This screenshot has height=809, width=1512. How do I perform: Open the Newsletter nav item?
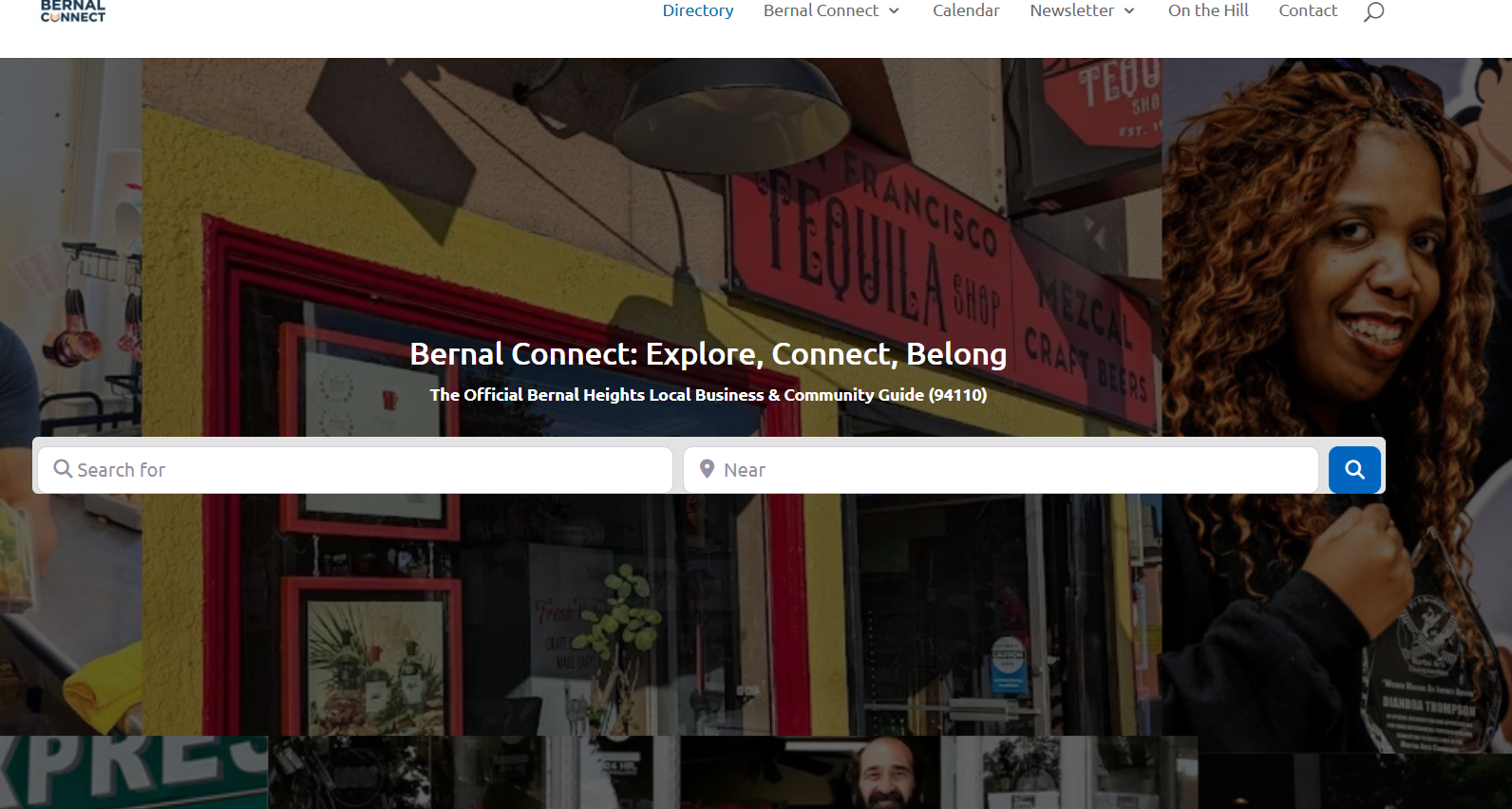click(1071, 10)
